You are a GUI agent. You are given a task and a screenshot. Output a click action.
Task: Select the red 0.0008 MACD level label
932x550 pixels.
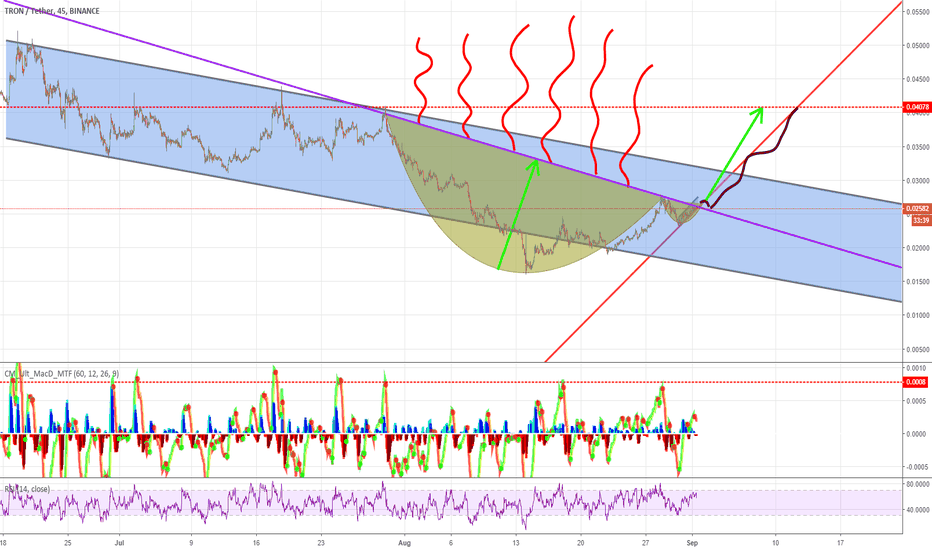point(916,382)
